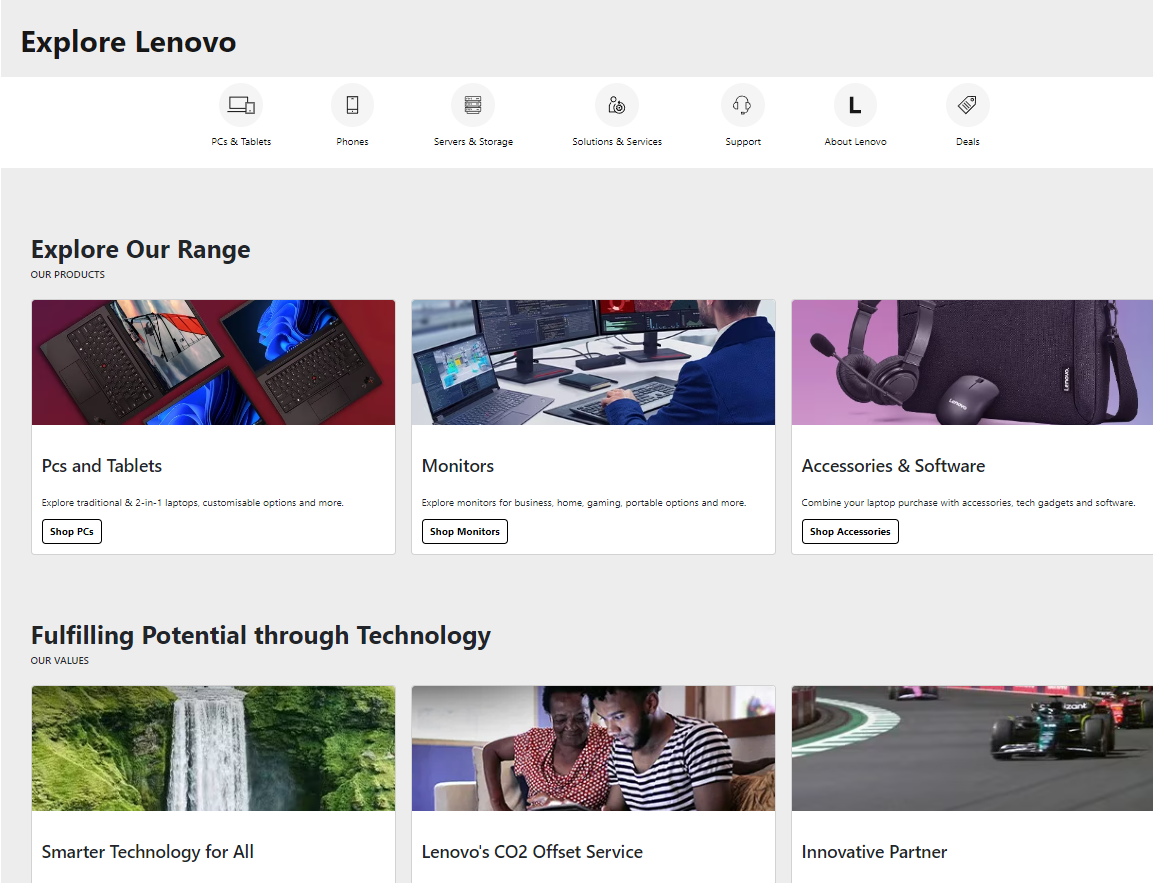Click the Deals label
Image resolution: width=1153 pixels, height=883 pixels.
coord(968,142)
